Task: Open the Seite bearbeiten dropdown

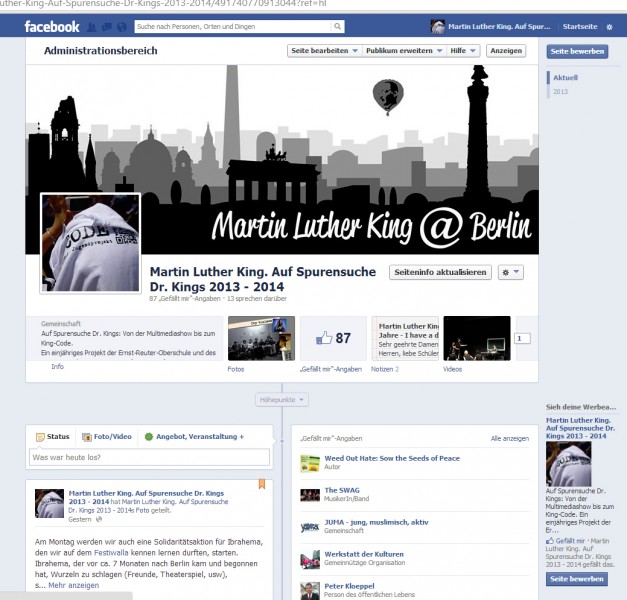Action: click(324, 51)
